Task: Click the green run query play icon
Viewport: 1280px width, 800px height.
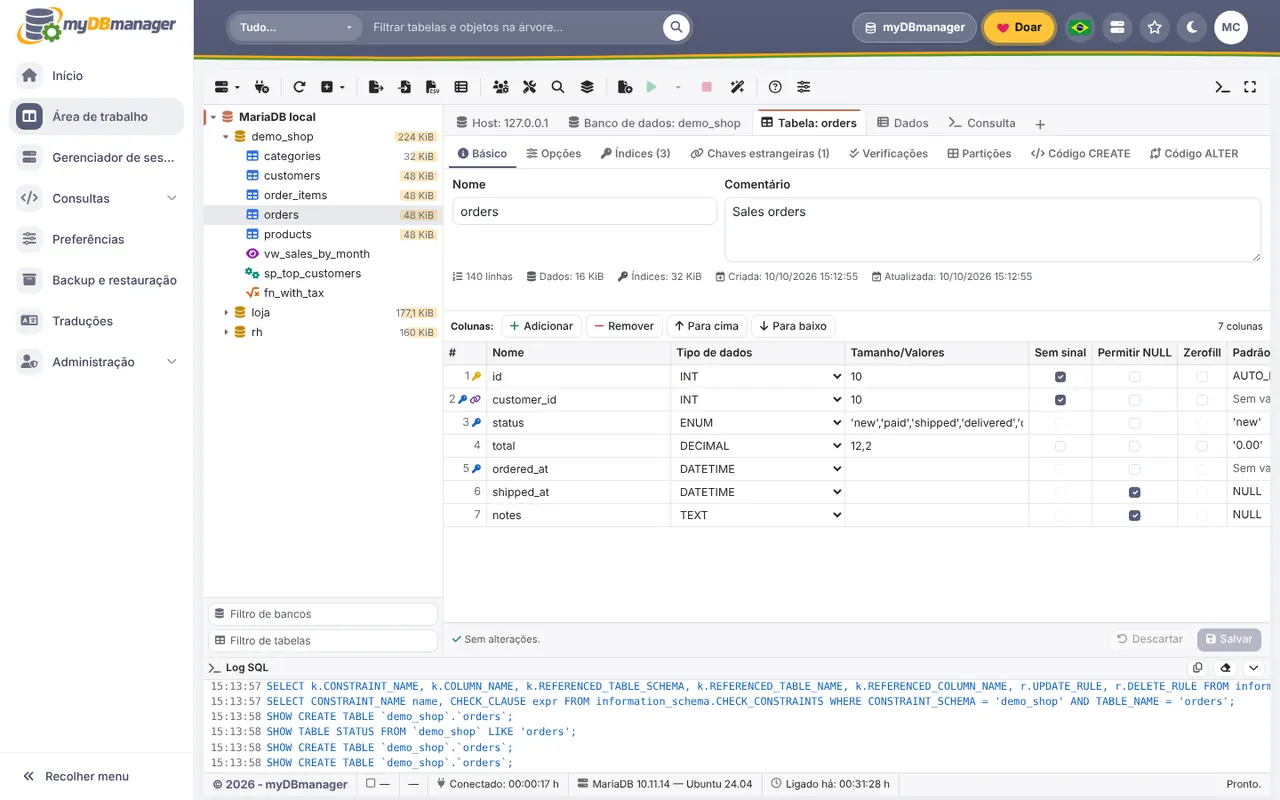Action: point(651,87)
